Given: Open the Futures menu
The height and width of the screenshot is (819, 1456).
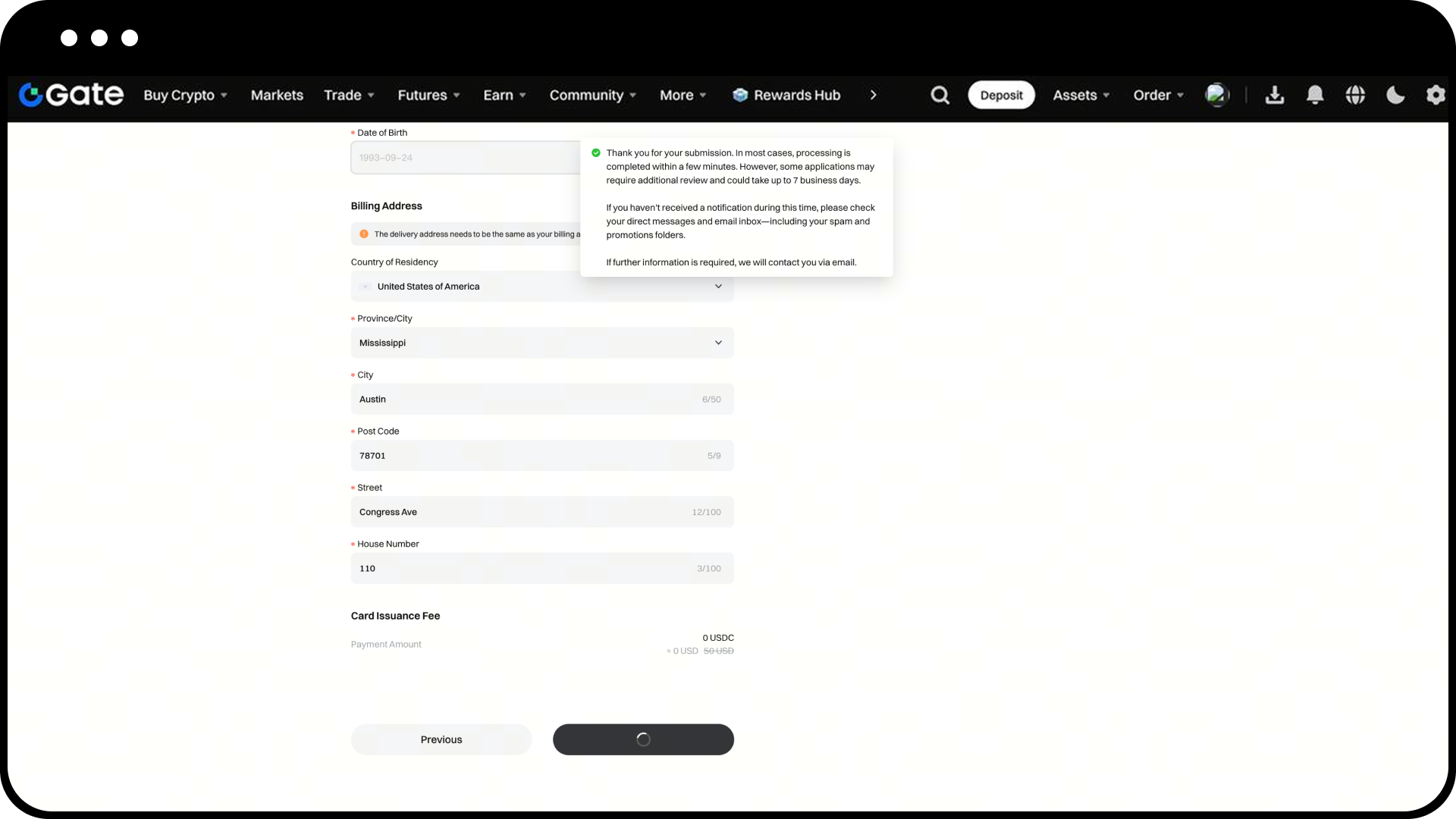Looking at the screenshot, I should pos(429,95).
